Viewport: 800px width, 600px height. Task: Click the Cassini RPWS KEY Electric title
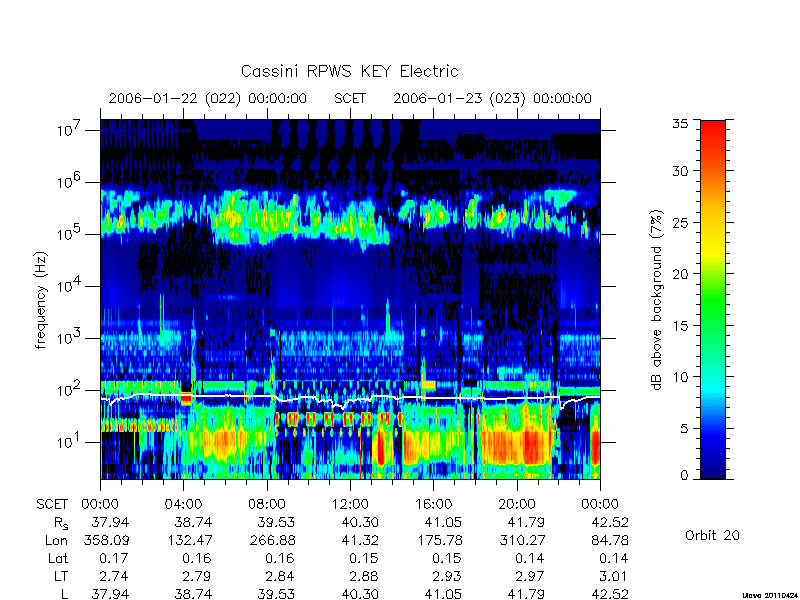[349, 71]
